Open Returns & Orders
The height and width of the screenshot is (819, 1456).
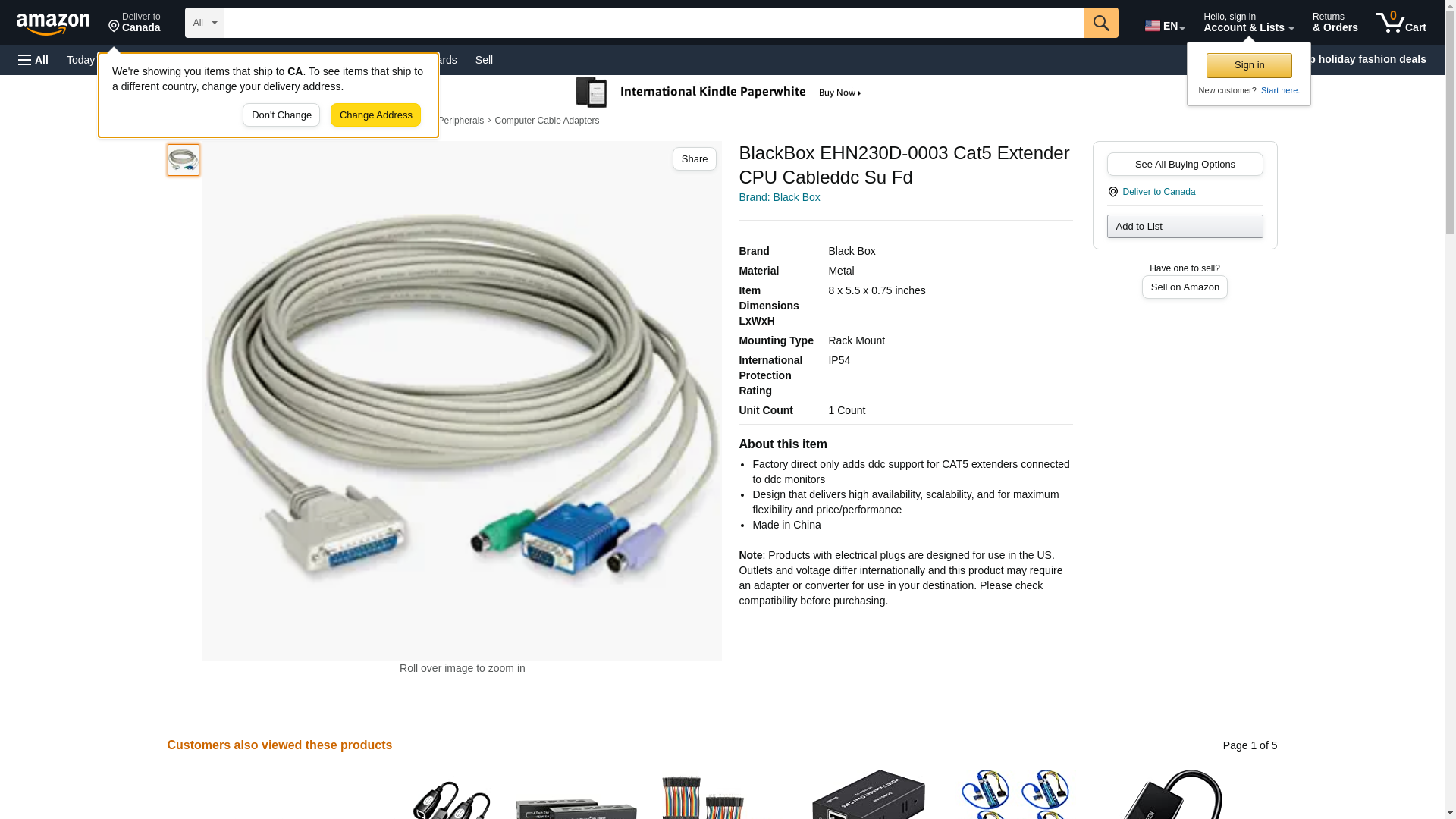(1335, 23)
